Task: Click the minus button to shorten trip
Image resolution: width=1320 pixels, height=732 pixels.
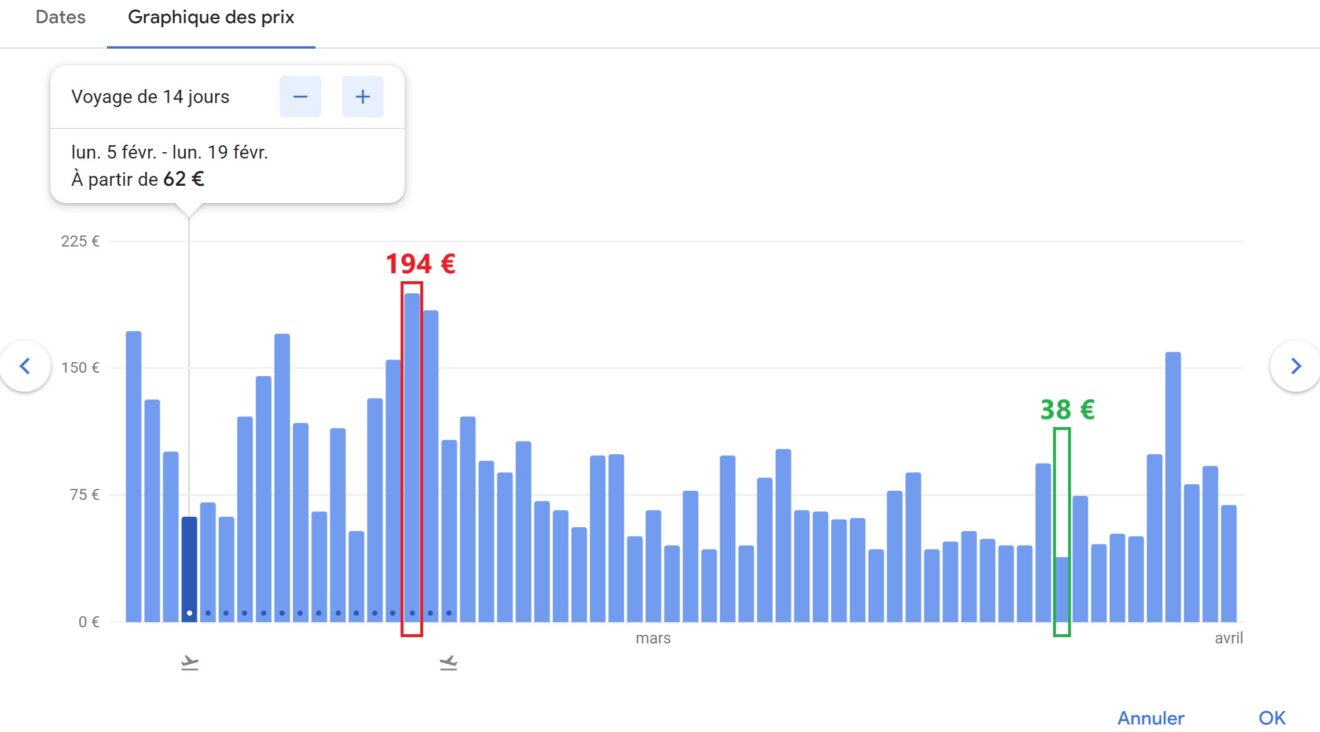Action: [x=300, y=97]
